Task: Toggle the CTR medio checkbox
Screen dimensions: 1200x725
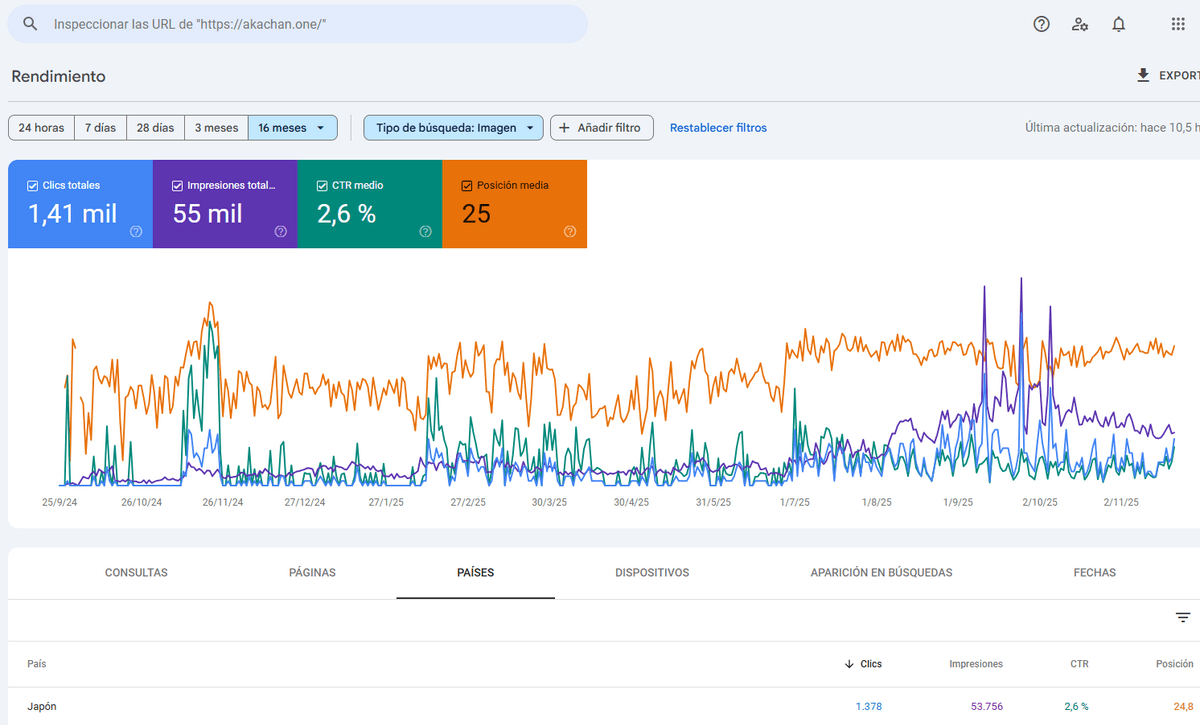Action: 322,185
